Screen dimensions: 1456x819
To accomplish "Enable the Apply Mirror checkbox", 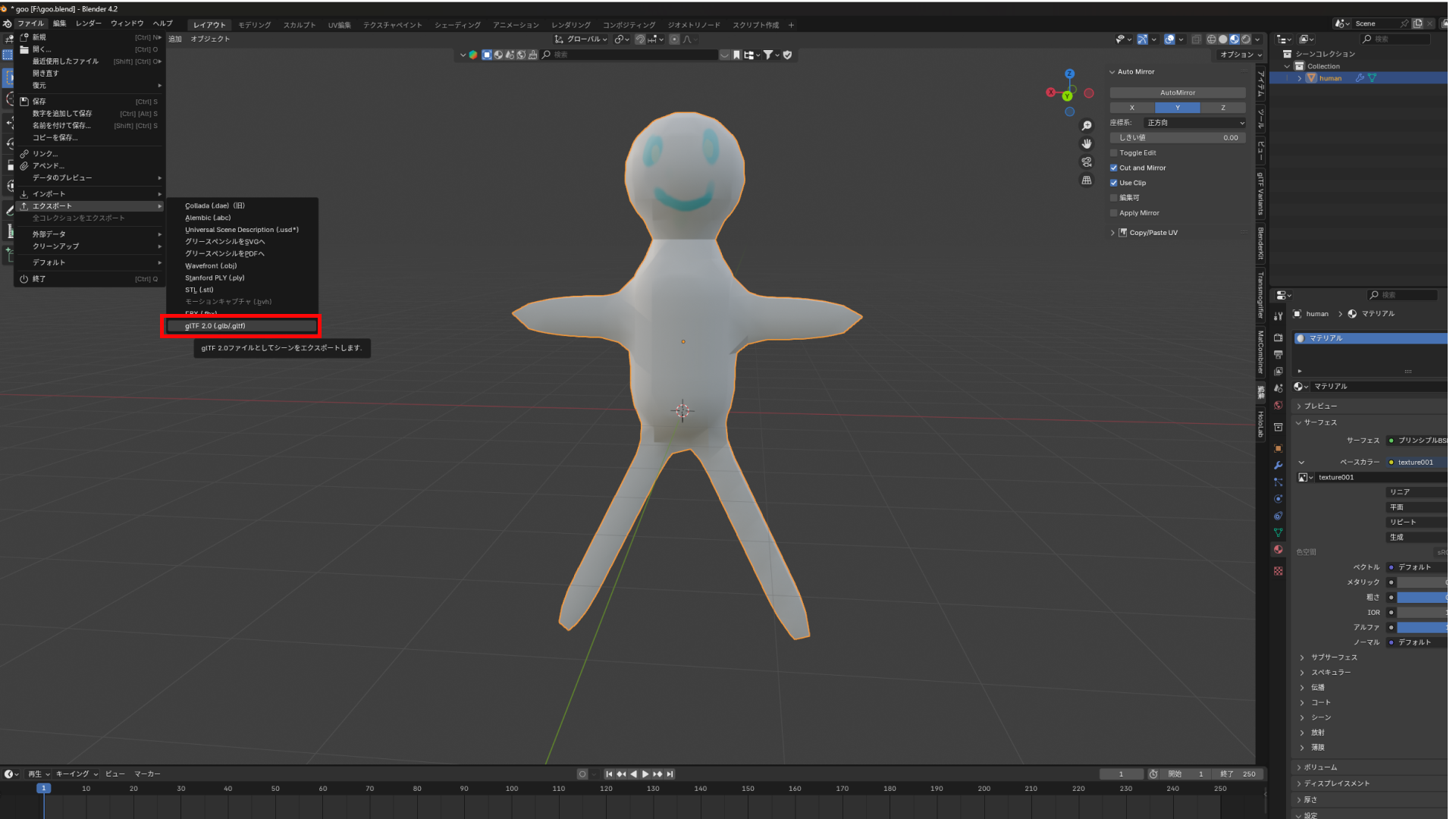I will (1113, 213).
